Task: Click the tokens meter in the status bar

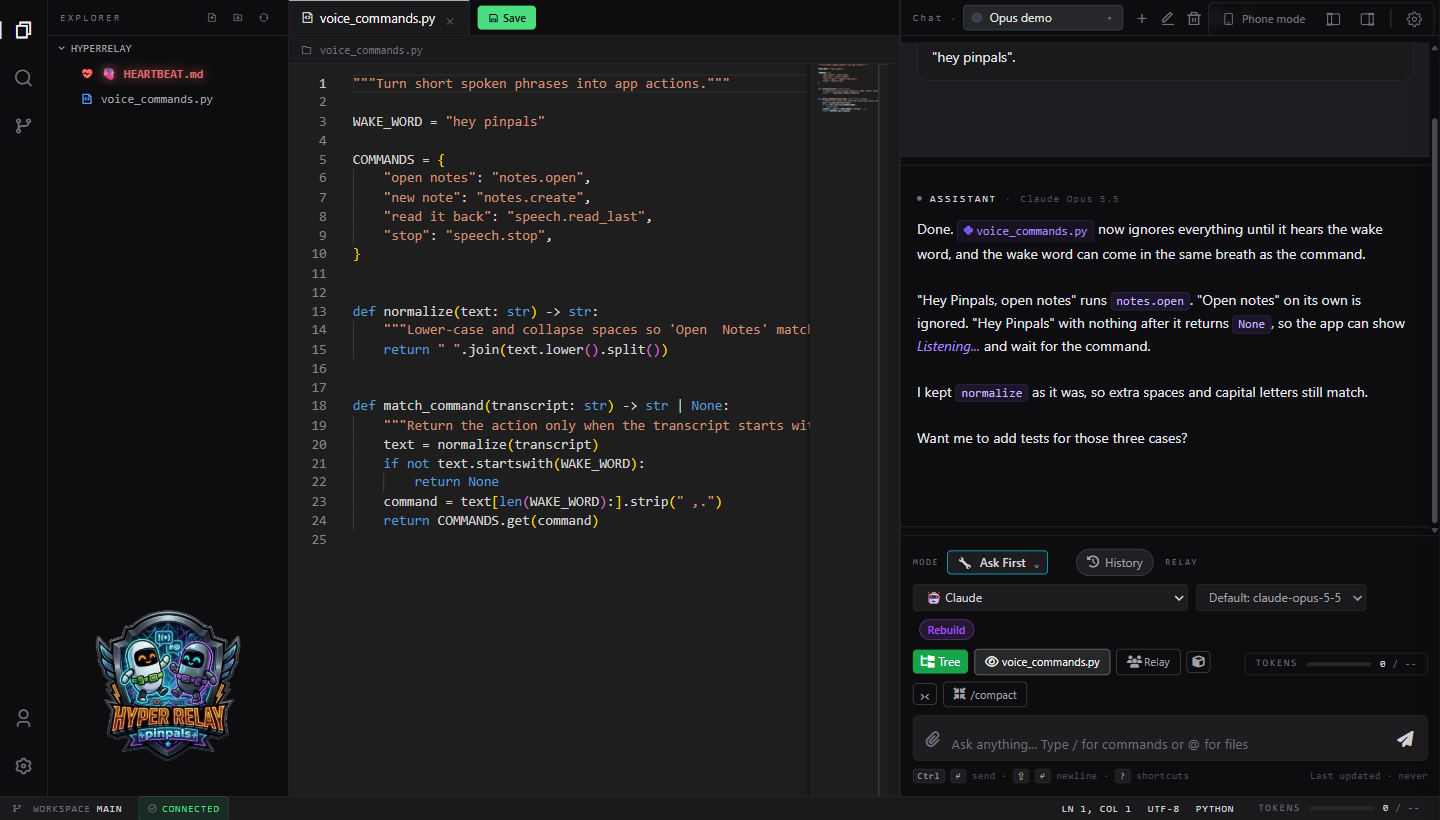Action: pos(1339,808)
